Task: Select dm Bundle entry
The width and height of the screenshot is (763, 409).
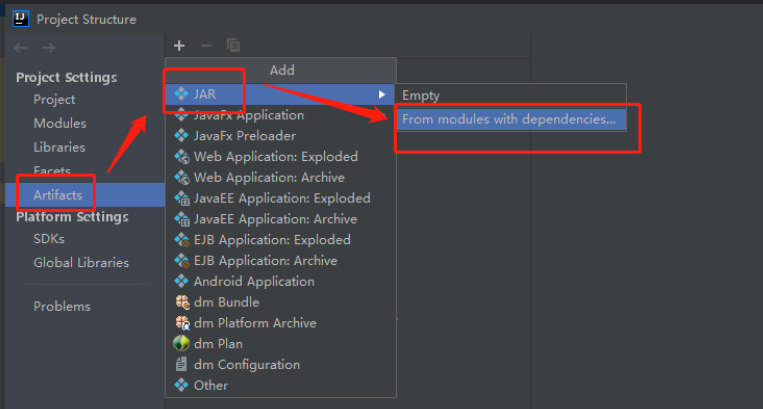Action: tap(281, 302)
